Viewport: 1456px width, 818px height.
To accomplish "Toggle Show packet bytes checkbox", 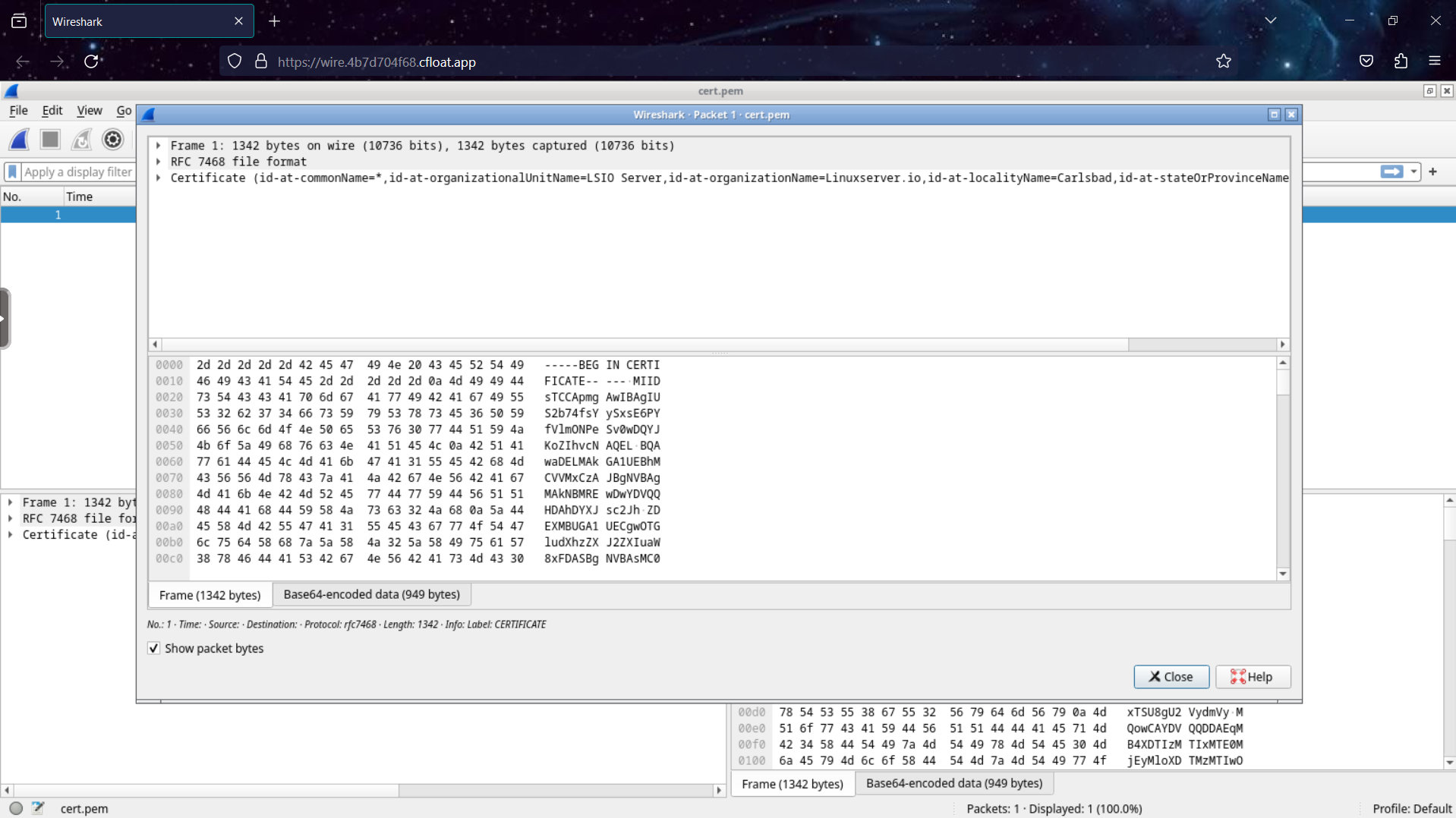I will point(153,649).
